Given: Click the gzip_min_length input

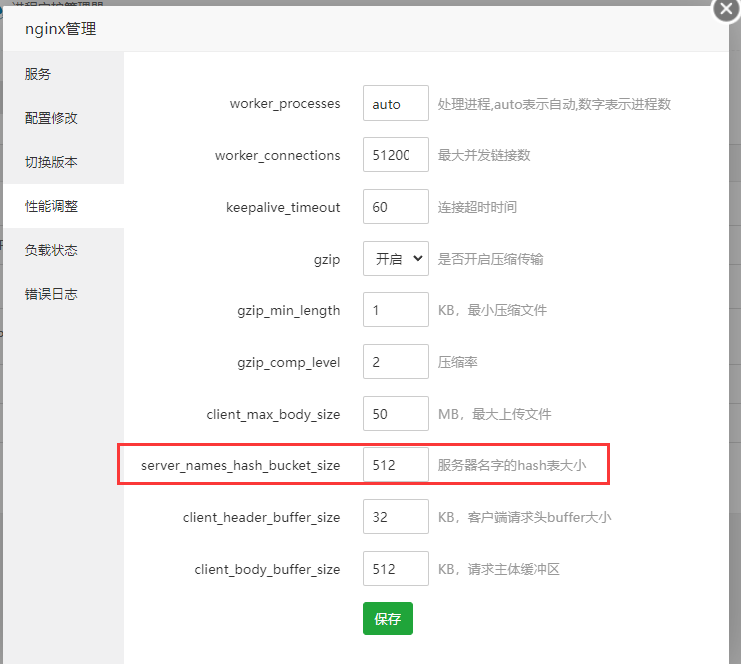Looking at the screenshot, I should pyautogui.click(x=396, y=310).
